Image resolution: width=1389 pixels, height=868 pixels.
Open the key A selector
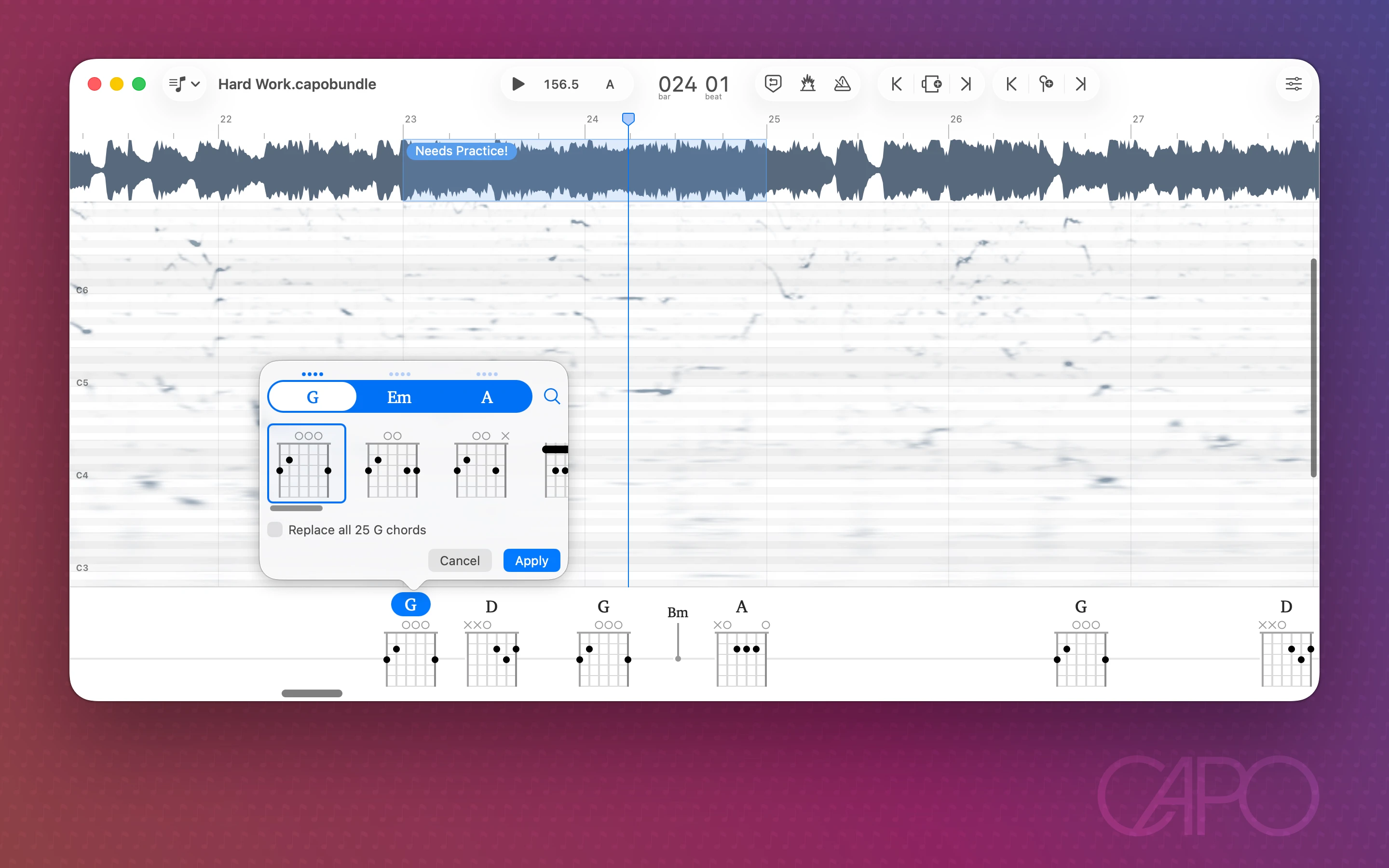pyautogui.click(x=610, y=84)
